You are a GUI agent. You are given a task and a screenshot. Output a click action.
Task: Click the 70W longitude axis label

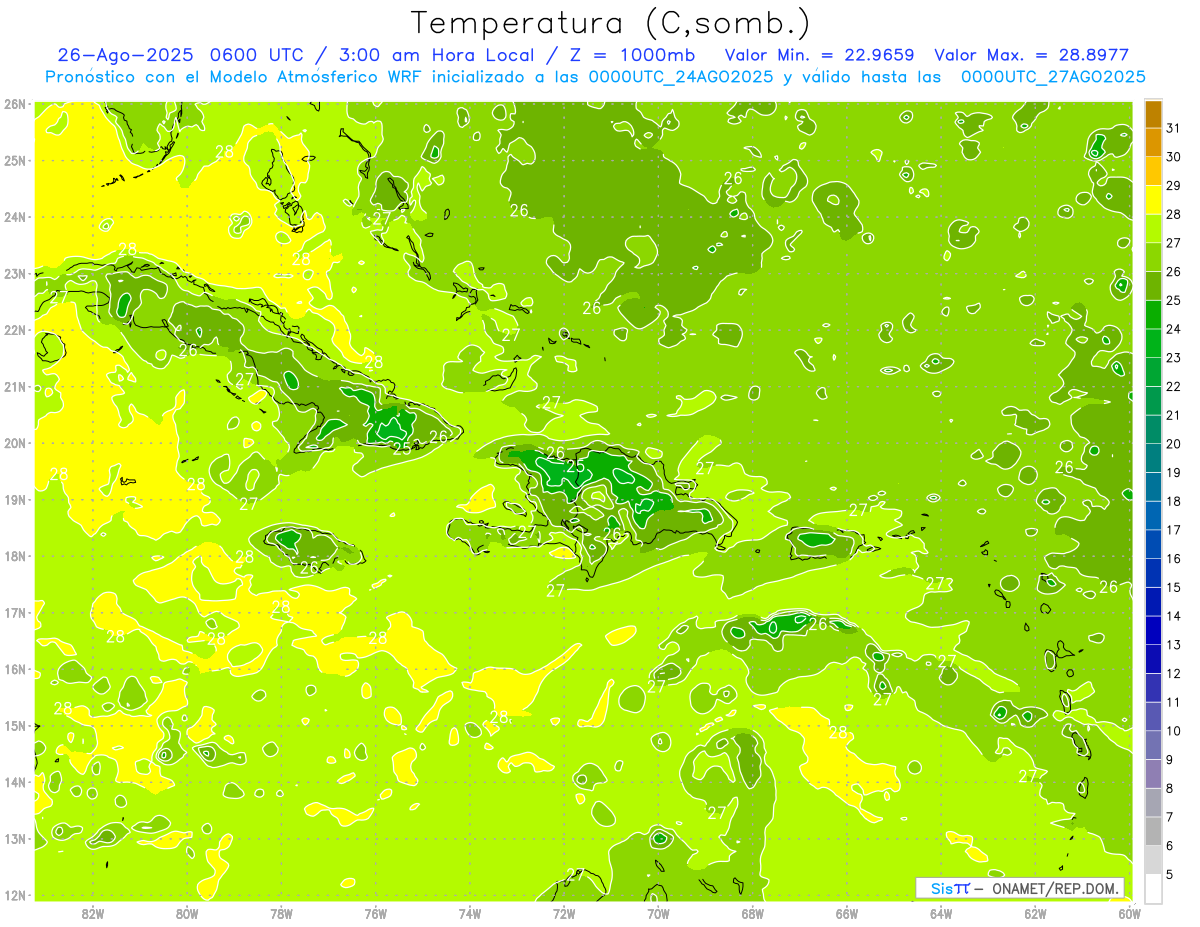658,913
